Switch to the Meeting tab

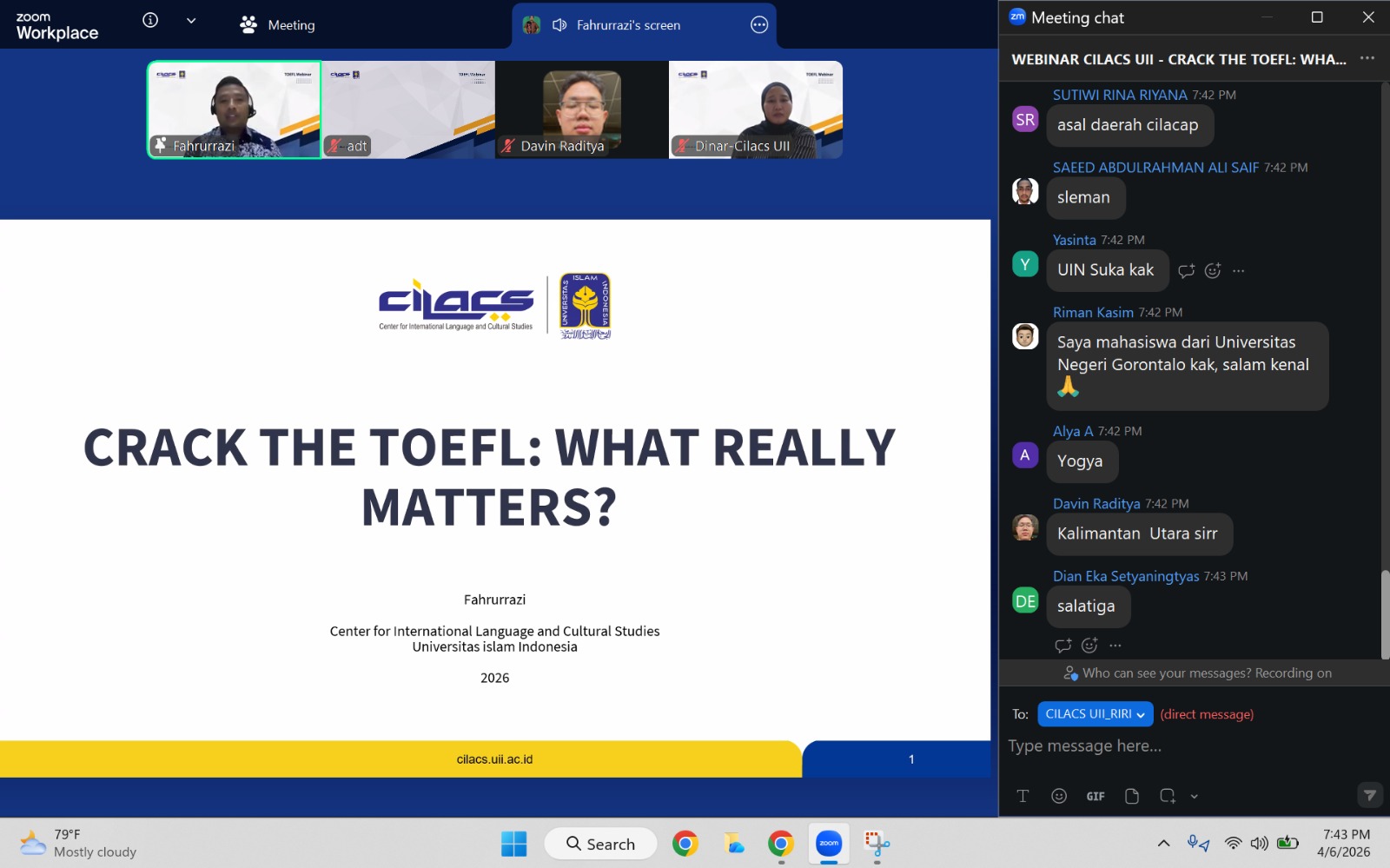278,25
